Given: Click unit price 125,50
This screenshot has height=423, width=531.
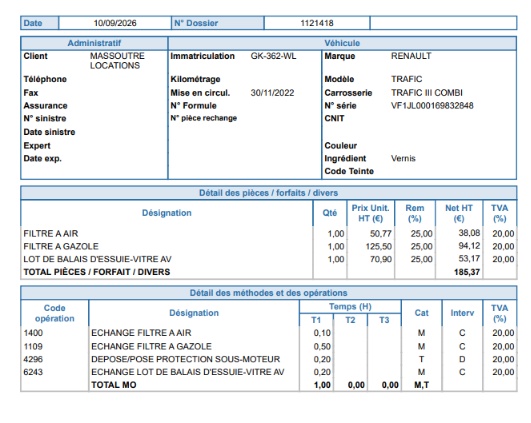Looking at the screenshot, I should pos(379,247).
